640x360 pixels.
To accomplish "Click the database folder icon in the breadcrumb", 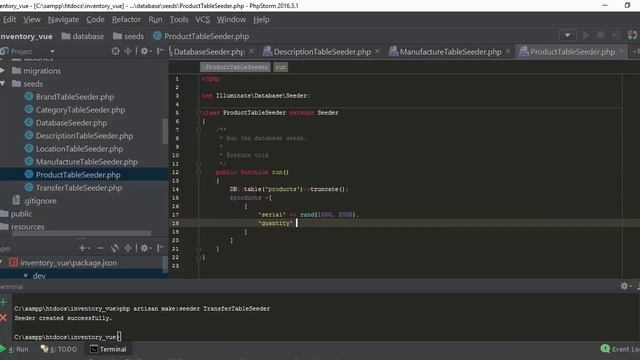I will (x=66, y=36).
